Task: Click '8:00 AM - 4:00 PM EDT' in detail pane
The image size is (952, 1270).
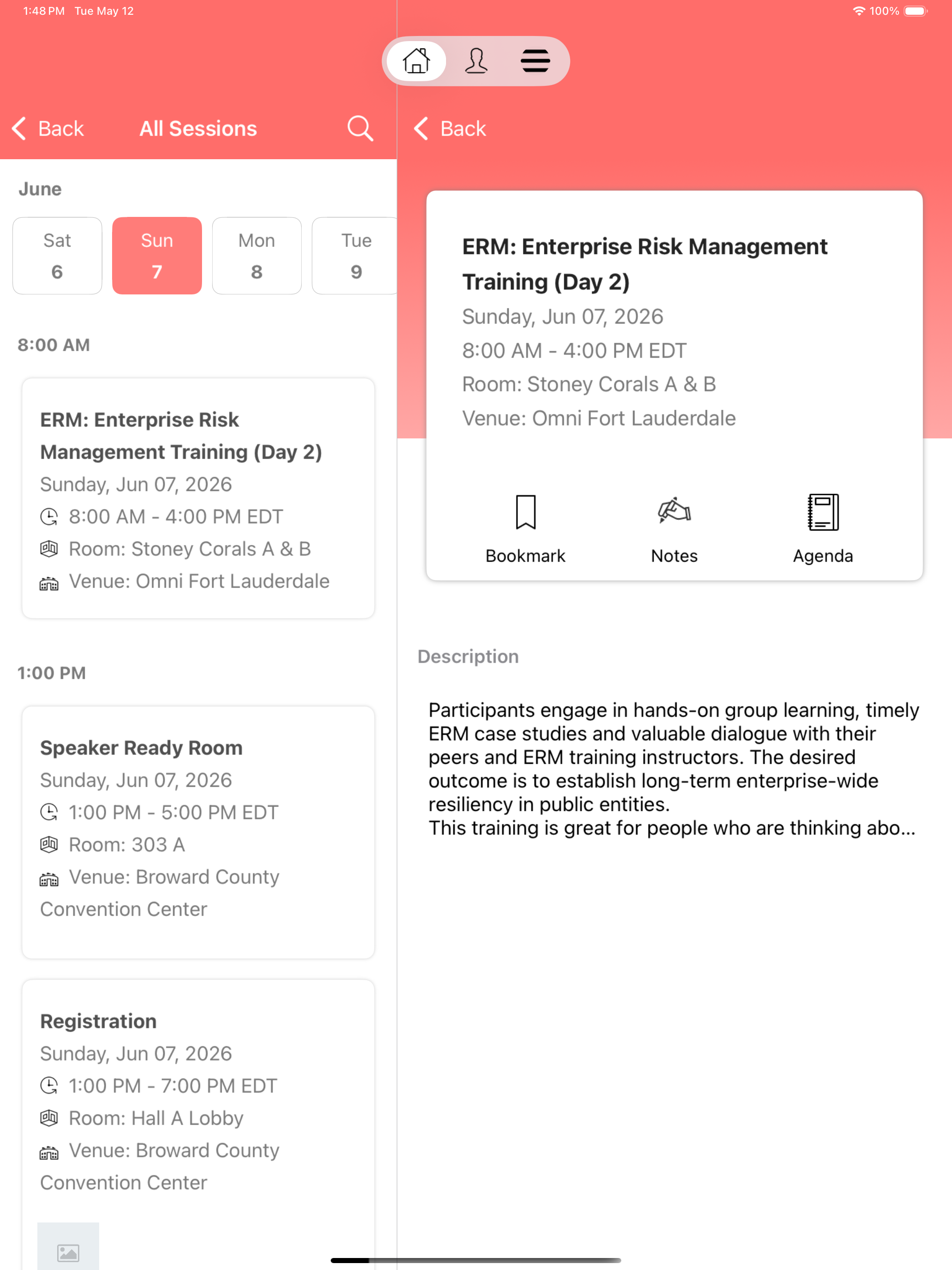Action: [574, 350]
